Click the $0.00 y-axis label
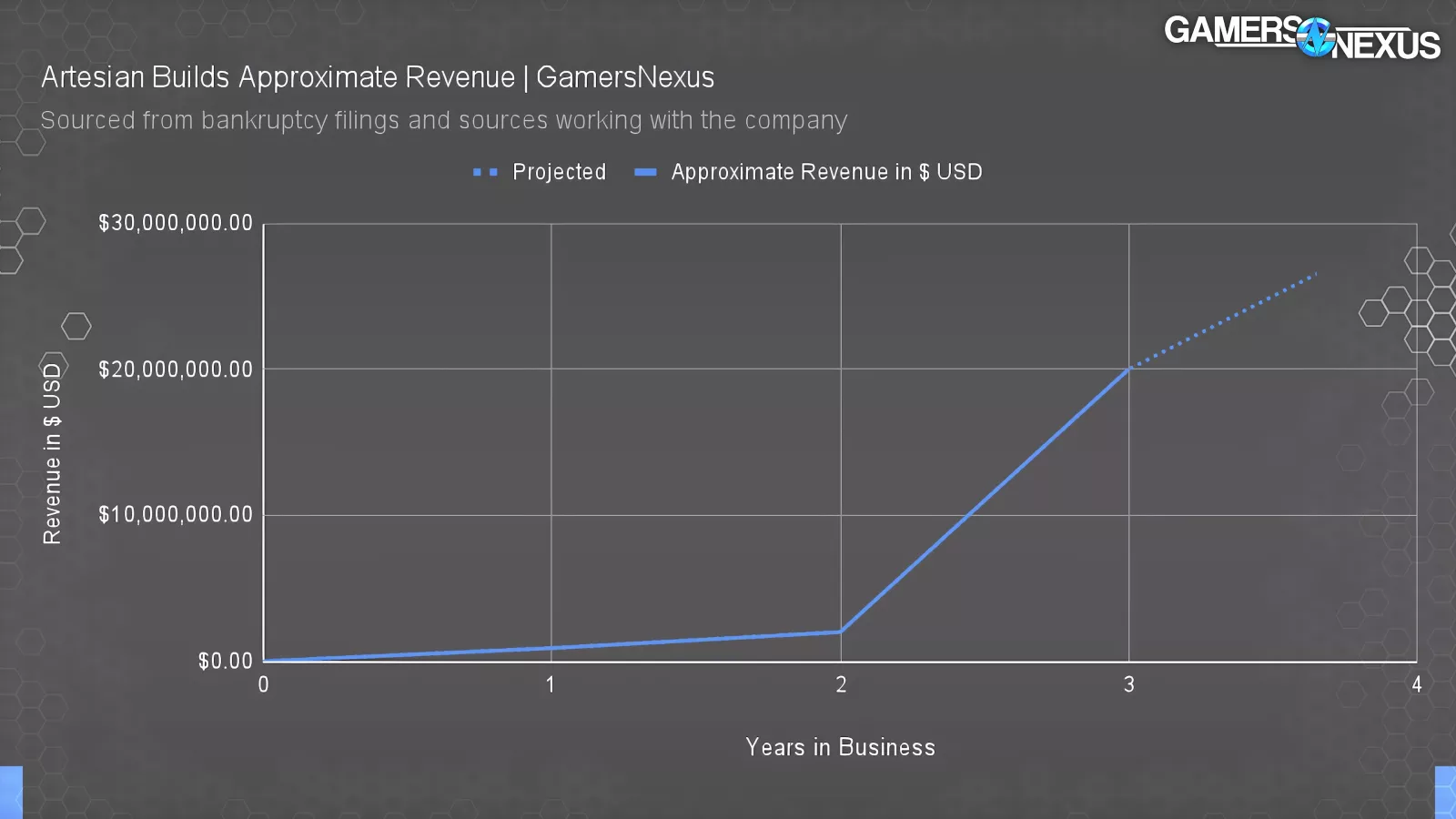 click(225, 661)
